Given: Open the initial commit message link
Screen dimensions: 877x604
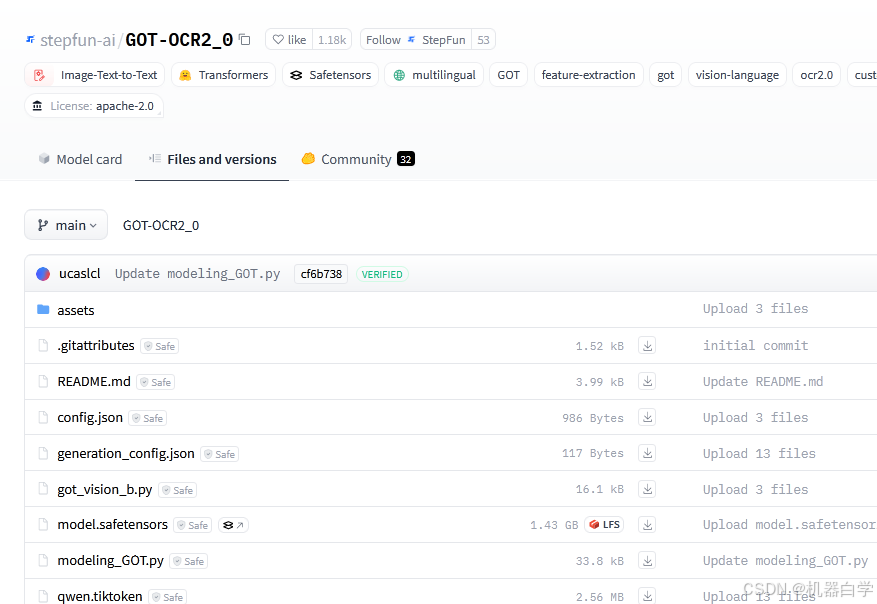Looking at the screenshot, I should click(x=755, y=346).
